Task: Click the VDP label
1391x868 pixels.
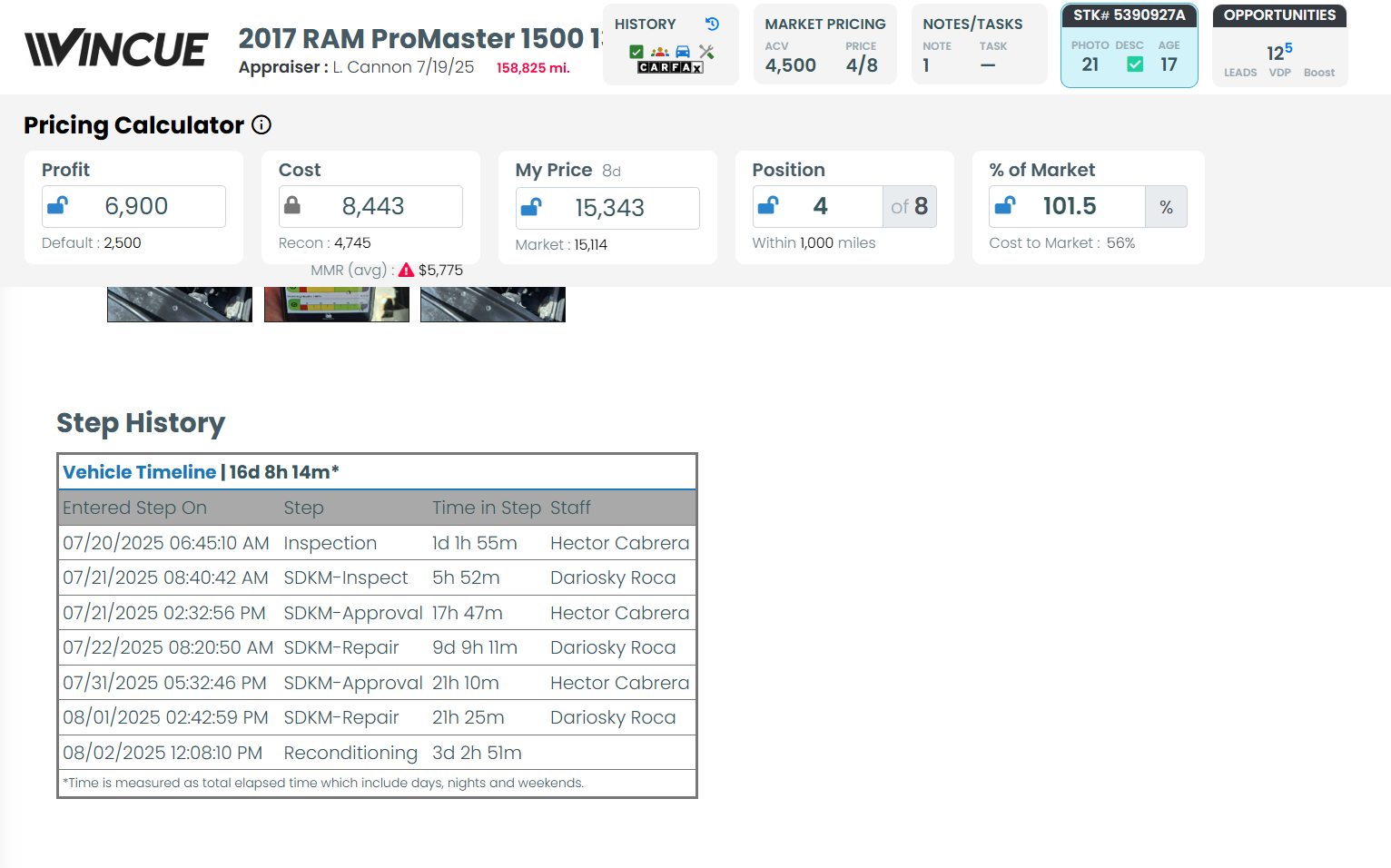Action: click(1280, 73)
